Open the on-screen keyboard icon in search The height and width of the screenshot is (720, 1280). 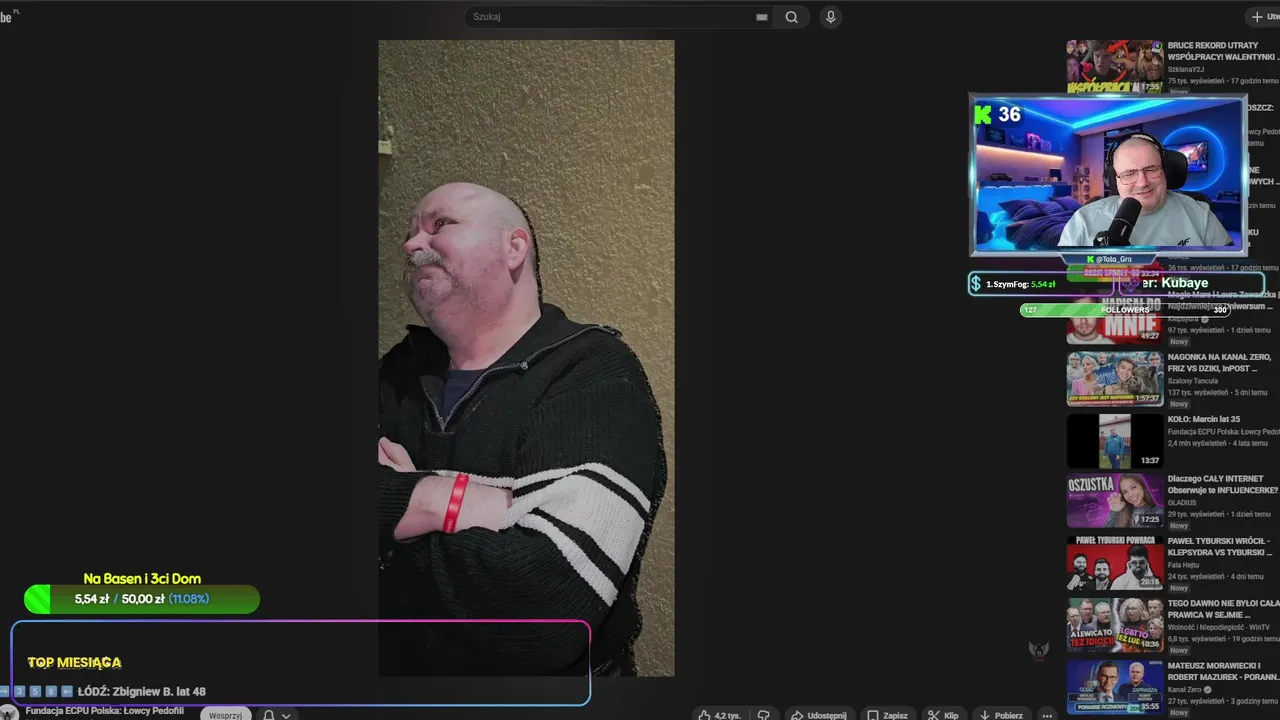coord(762,17)
